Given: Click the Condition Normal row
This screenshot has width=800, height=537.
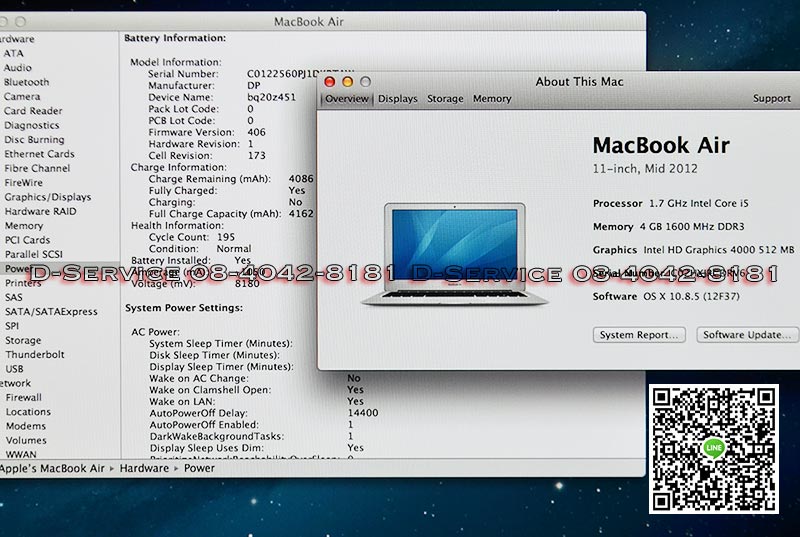Looking at the screenshot, I should (x=200, y=249).
